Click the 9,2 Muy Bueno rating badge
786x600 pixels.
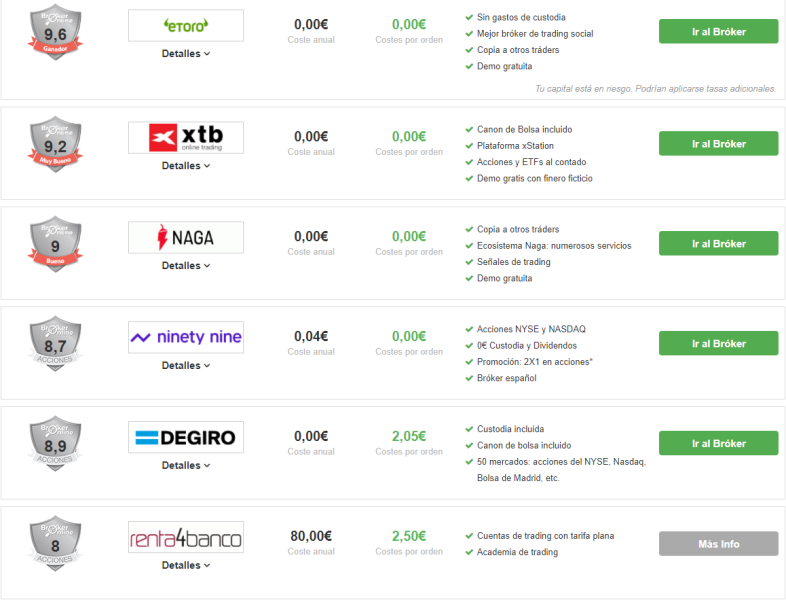[x=55, y=144]
